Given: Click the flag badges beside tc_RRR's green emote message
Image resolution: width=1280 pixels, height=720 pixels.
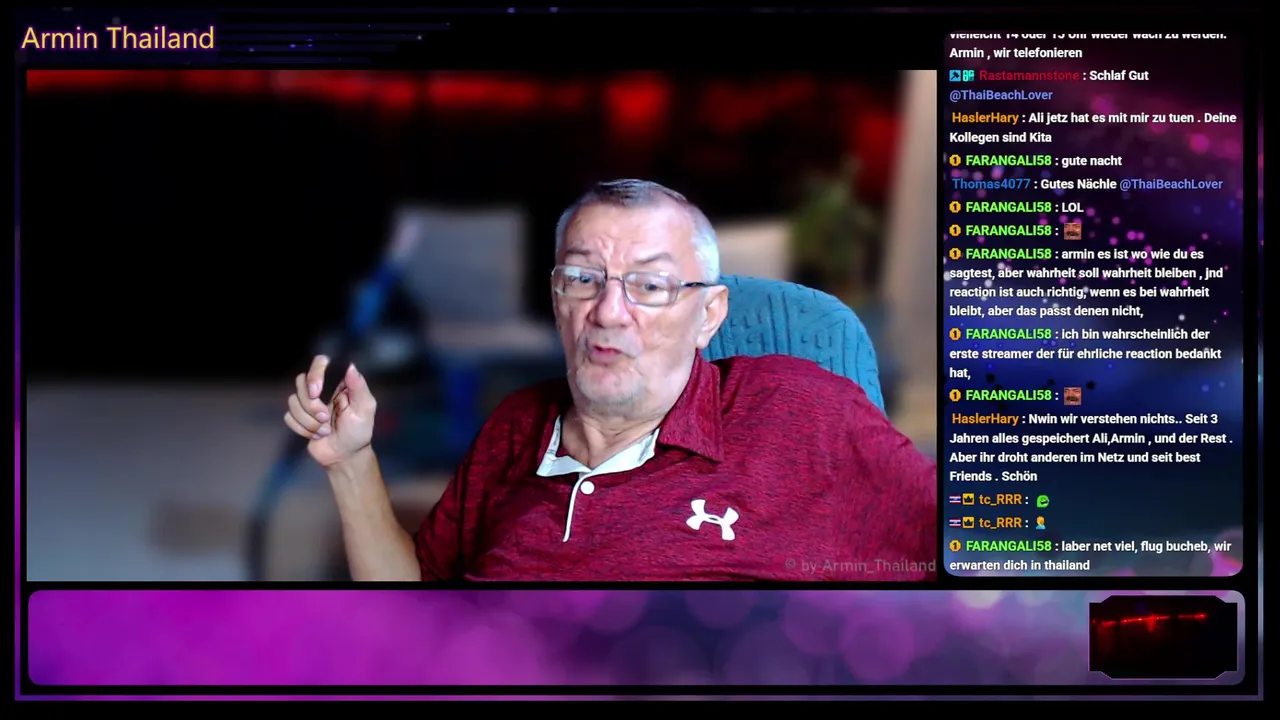Looking at the screenshot, I should 961,500.
